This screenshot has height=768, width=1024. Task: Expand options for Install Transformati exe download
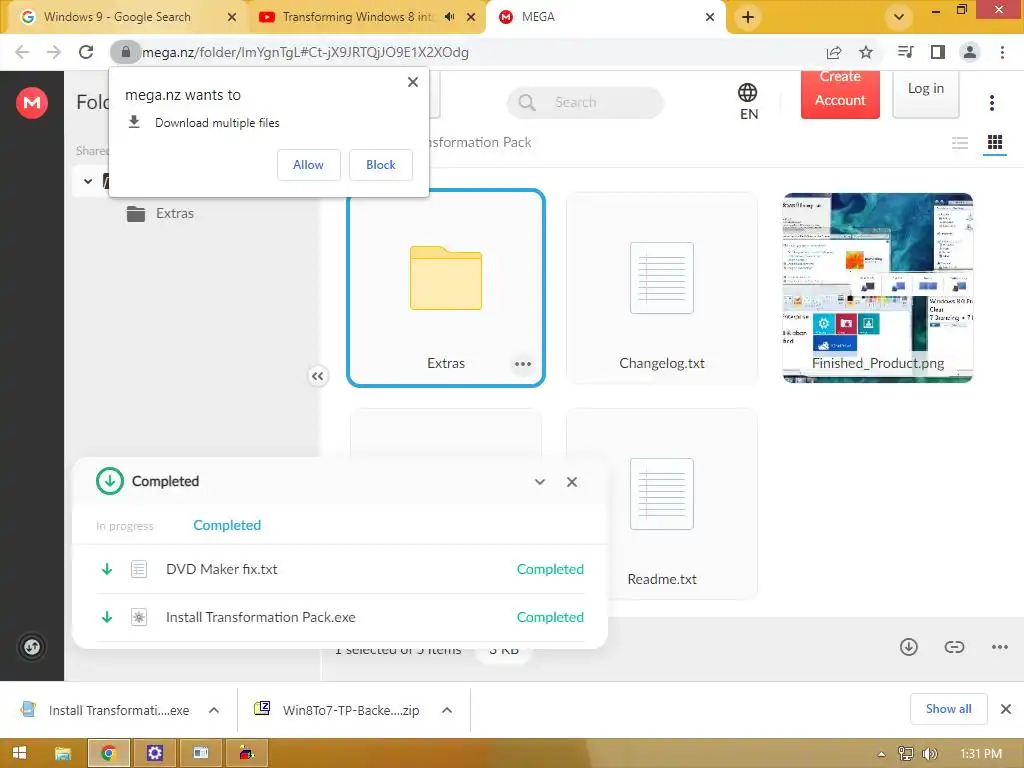pos(214,710)
